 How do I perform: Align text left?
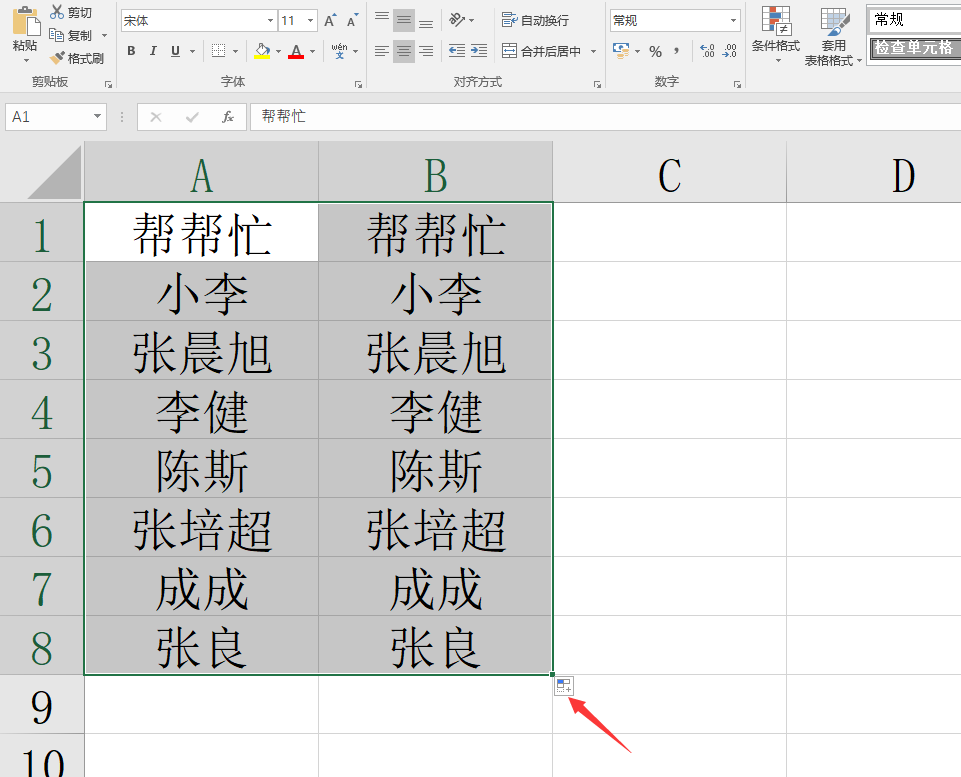382,51
